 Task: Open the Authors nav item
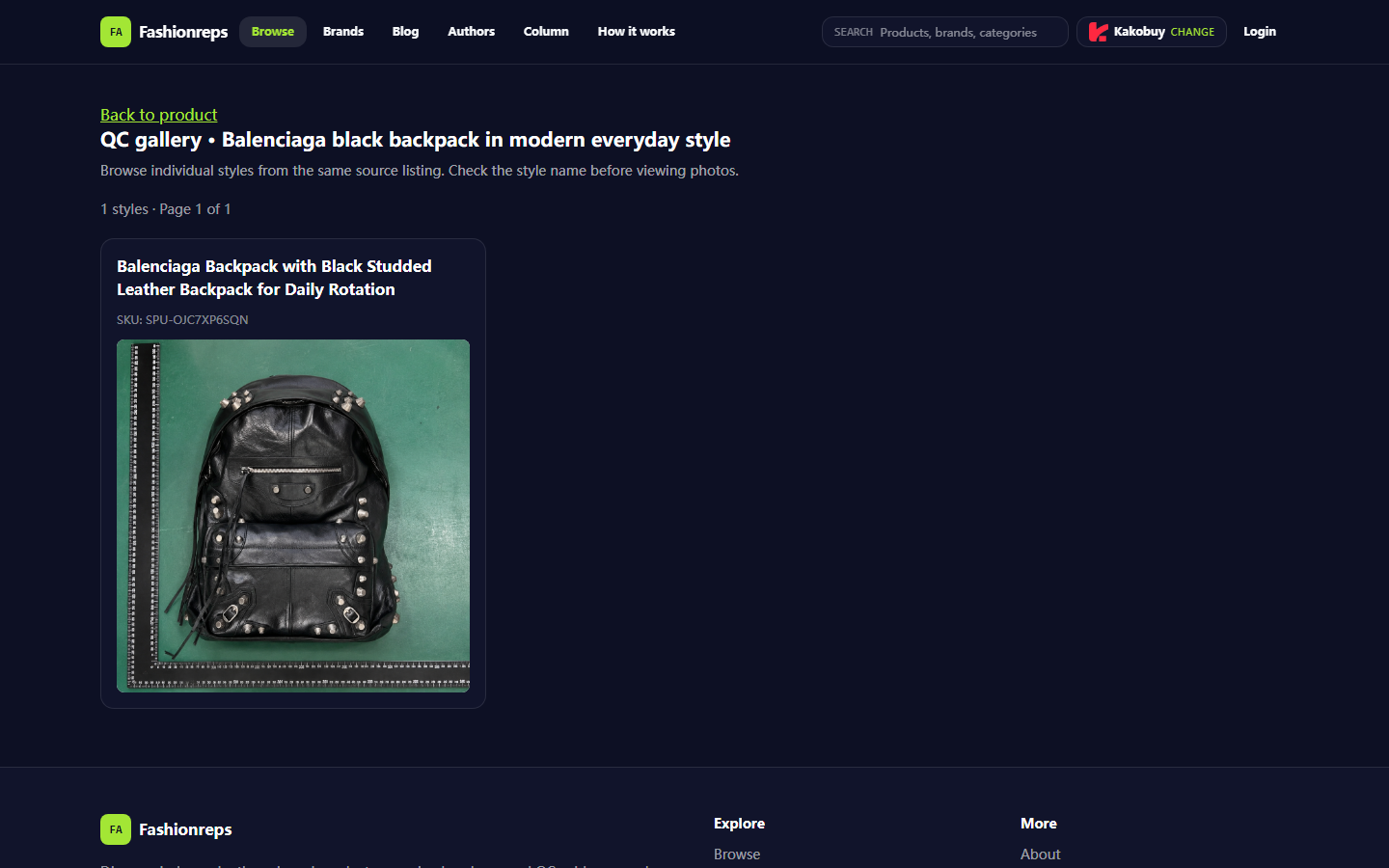pos(471,32)
